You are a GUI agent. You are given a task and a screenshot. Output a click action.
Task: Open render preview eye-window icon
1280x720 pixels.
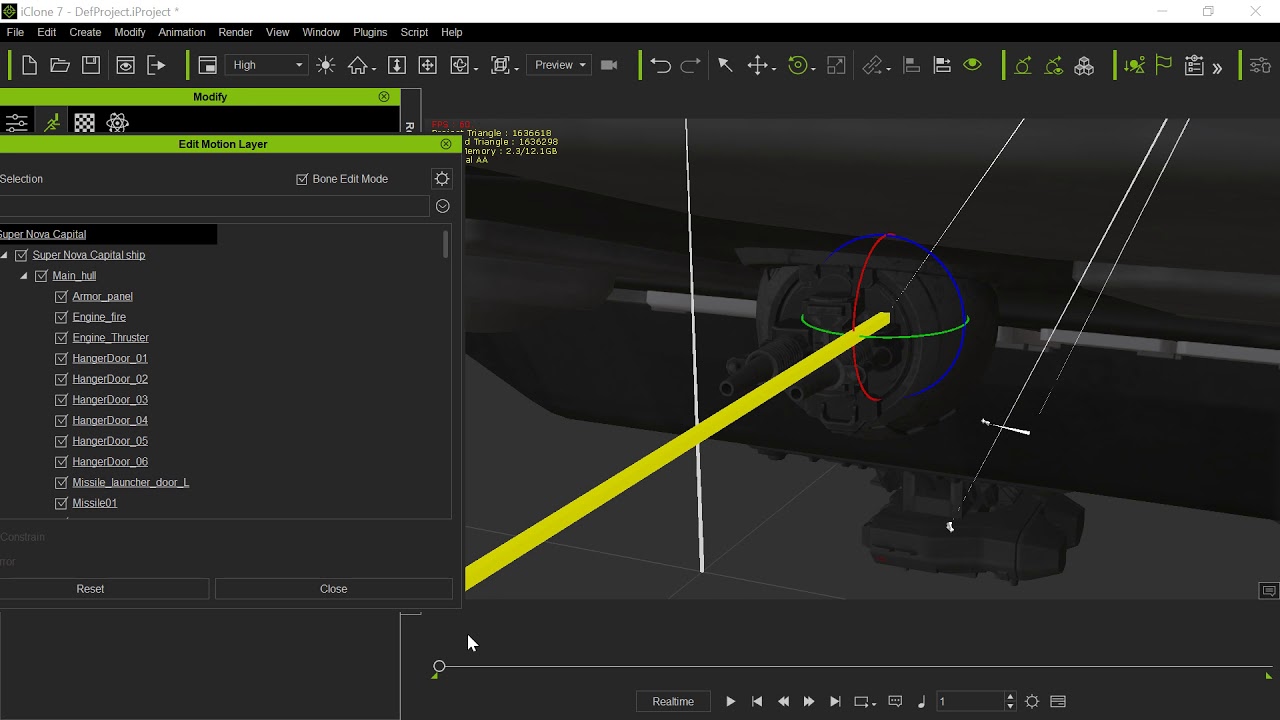(x=125, y=65)
